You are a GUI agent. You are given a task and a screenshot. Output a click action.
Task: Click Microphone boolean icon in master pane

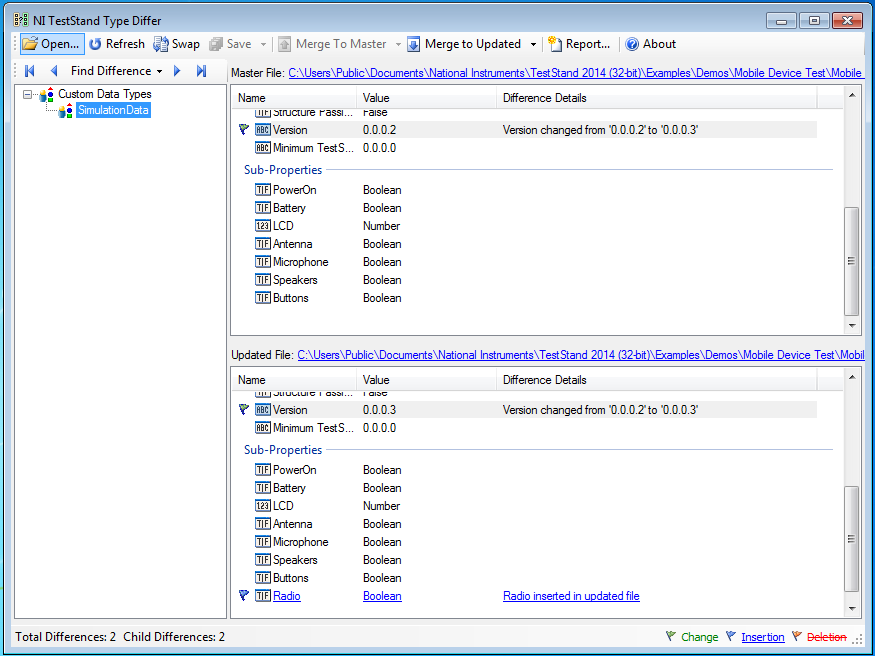pyautogui.click(x=263, y=262)
